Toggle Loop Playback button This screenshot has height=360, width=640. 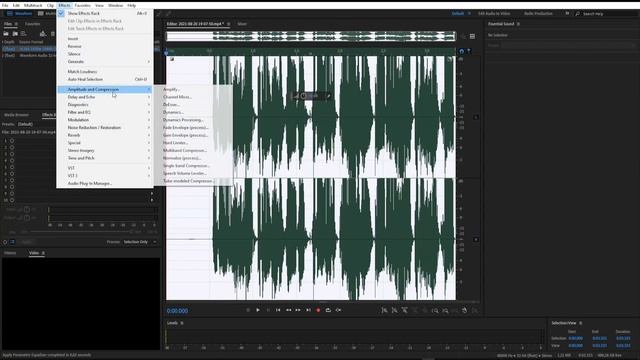328,310
